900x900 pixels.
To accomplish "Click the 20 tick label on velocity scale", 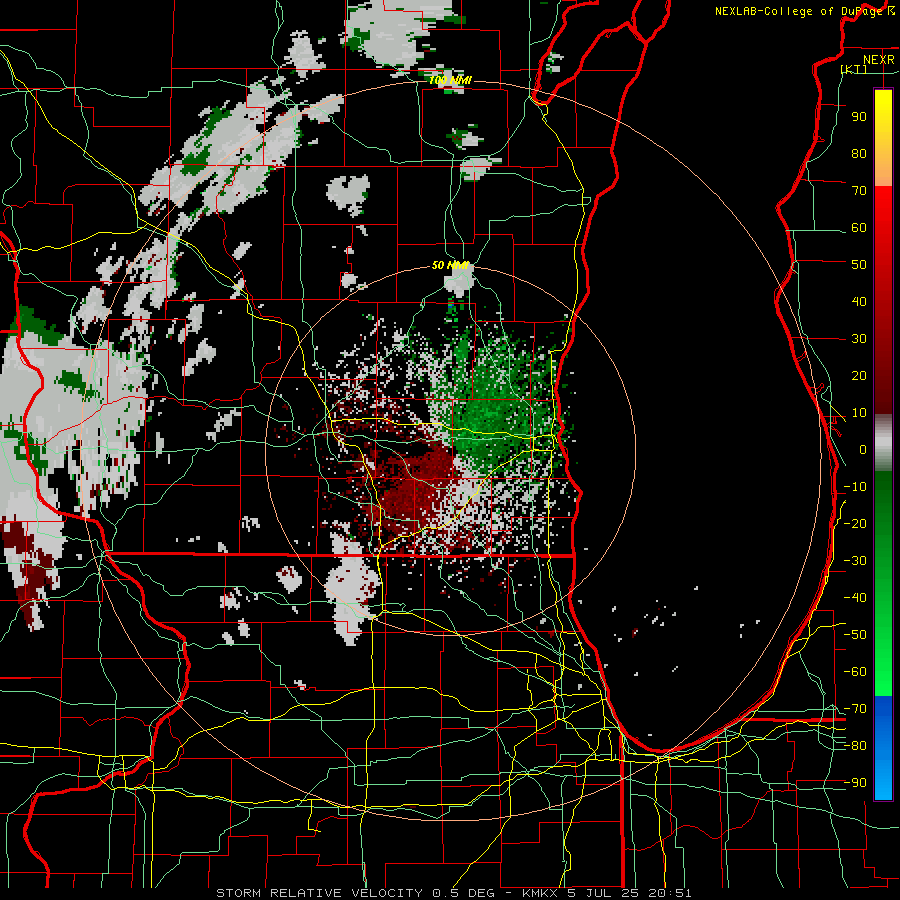I will (859, 375).
